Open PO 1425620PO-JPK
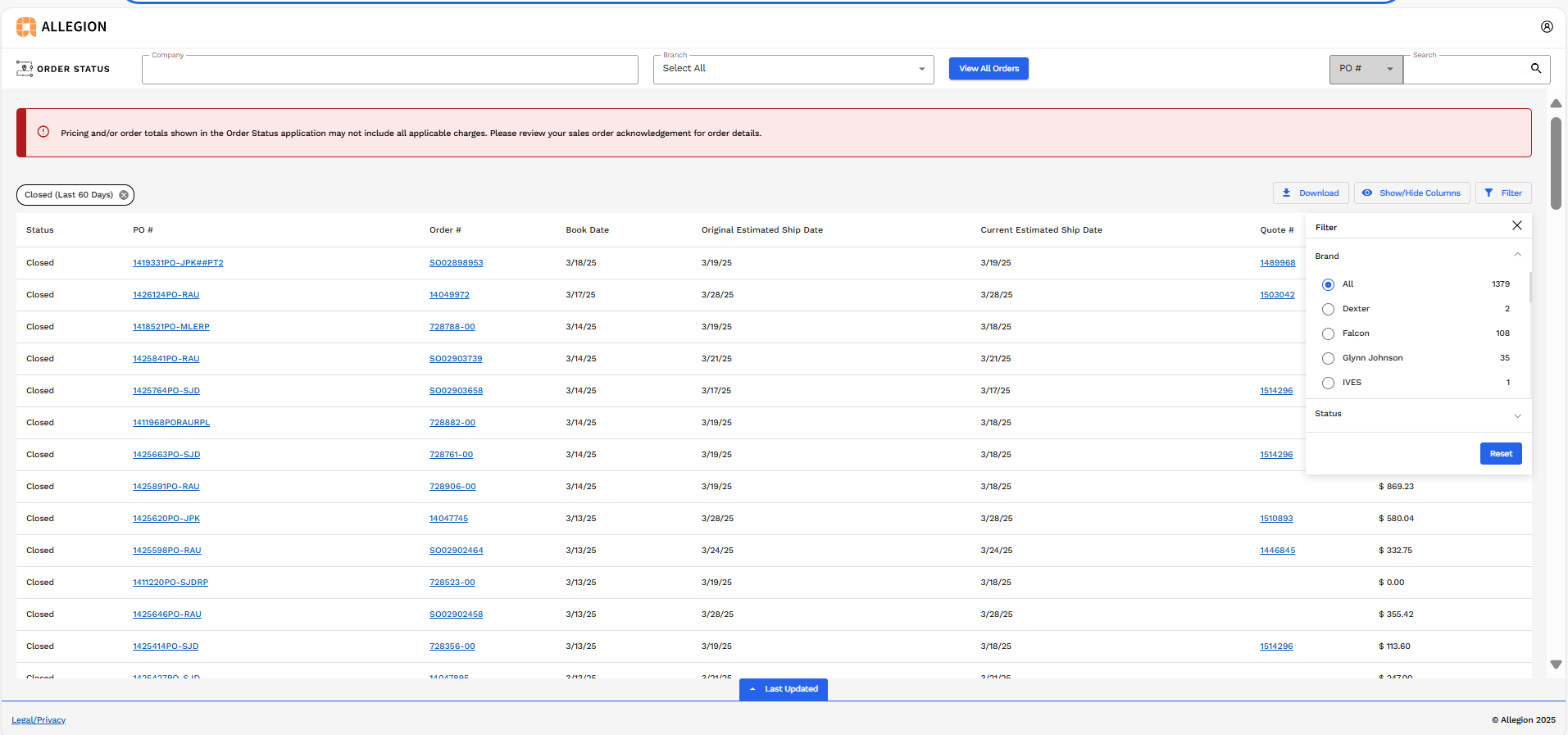 166,519
